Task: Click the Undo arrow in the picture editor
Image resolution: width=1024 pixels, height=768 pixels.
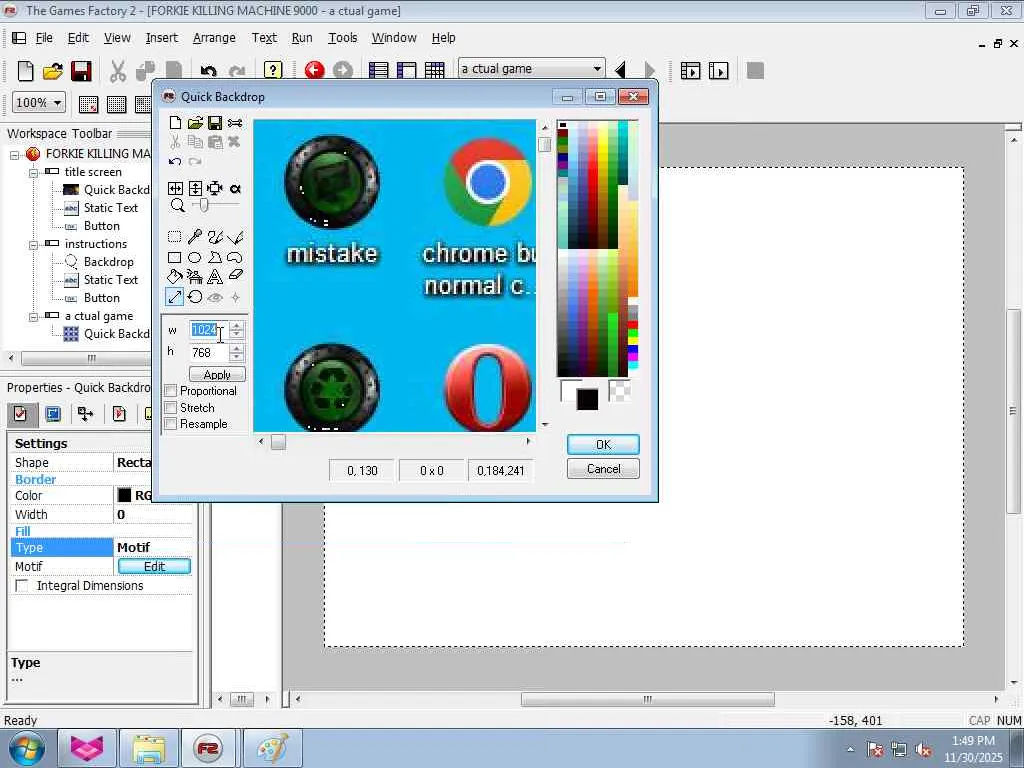Action: tap(174, 161)
